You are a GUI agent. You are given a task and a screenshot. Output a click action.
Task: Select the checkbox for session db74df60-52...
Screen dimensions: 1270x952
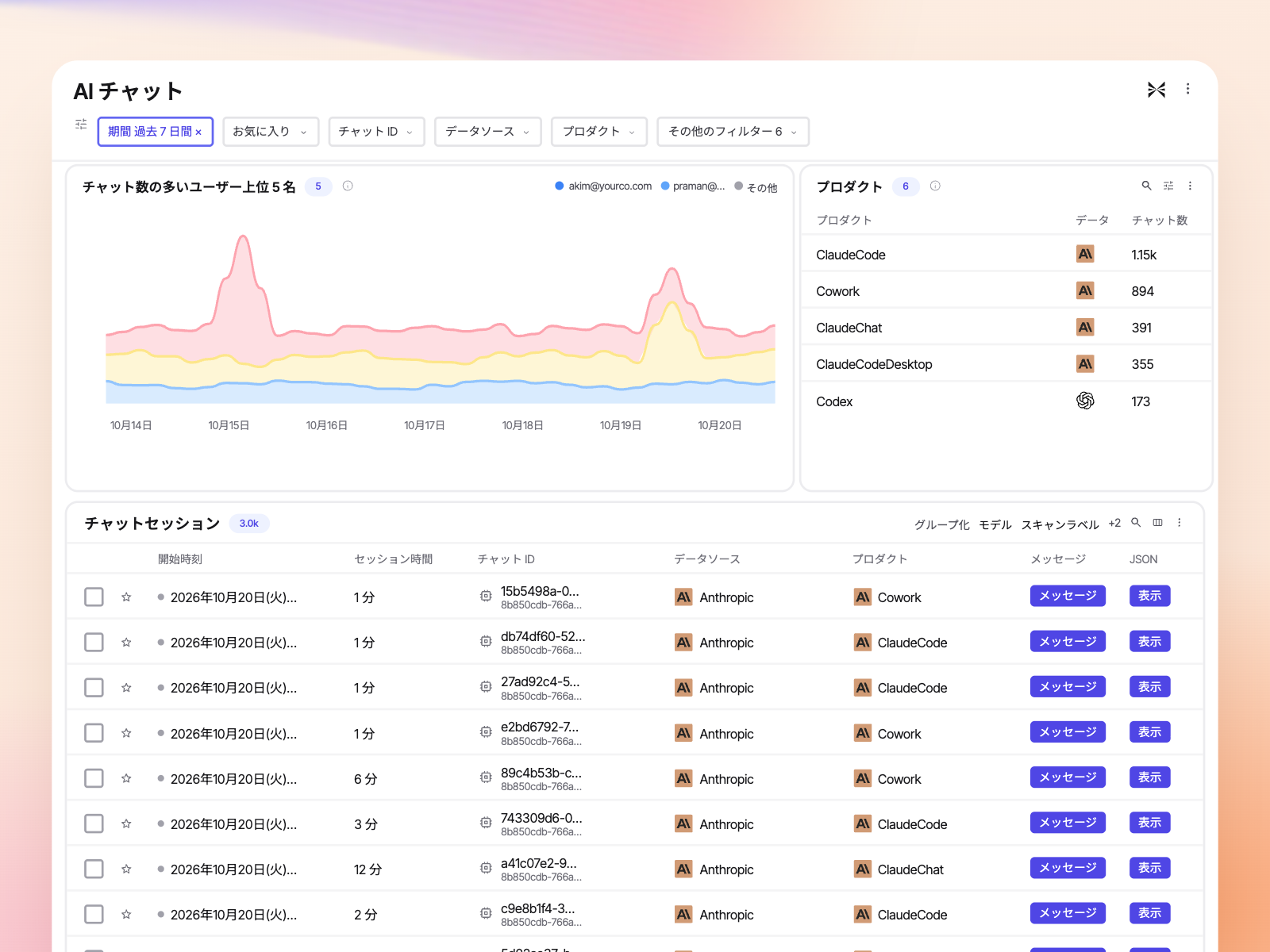pos(94,642)
